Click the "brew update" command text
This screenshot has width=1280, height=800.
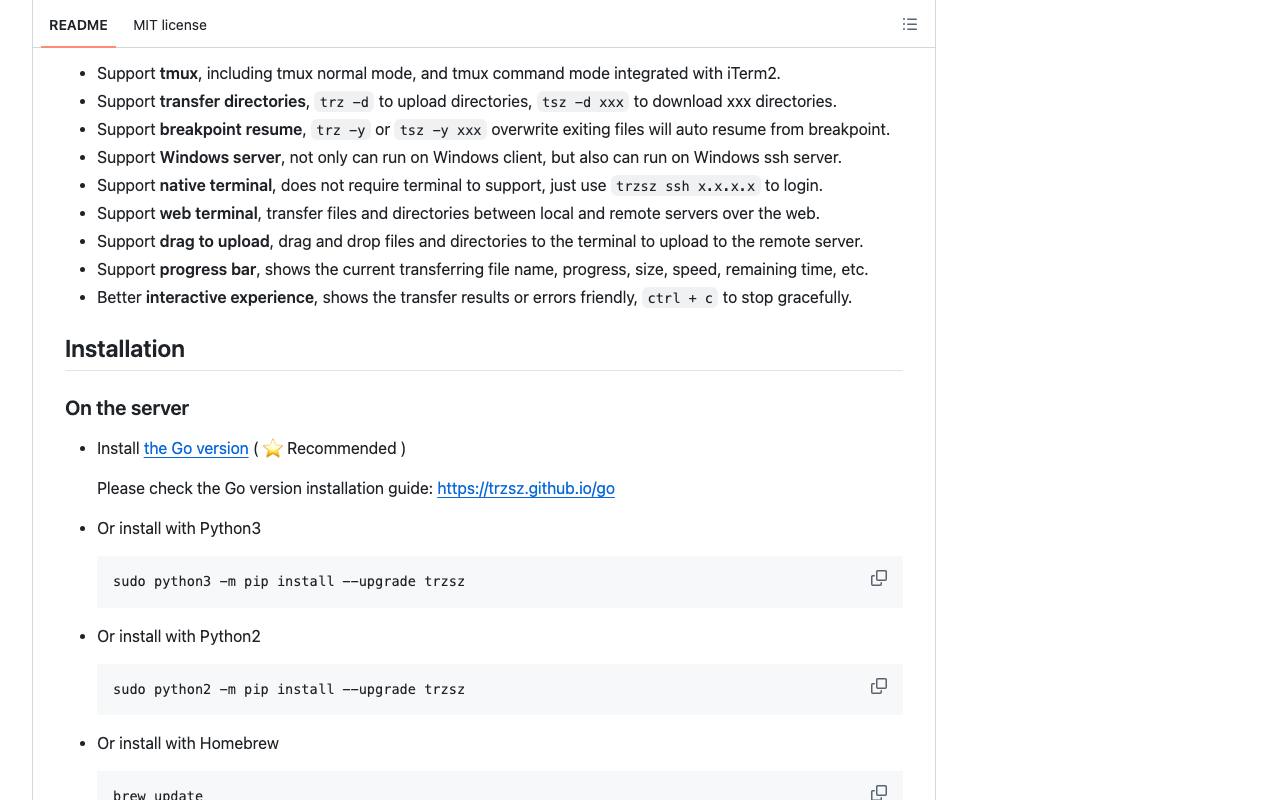(x=158, y=794)
